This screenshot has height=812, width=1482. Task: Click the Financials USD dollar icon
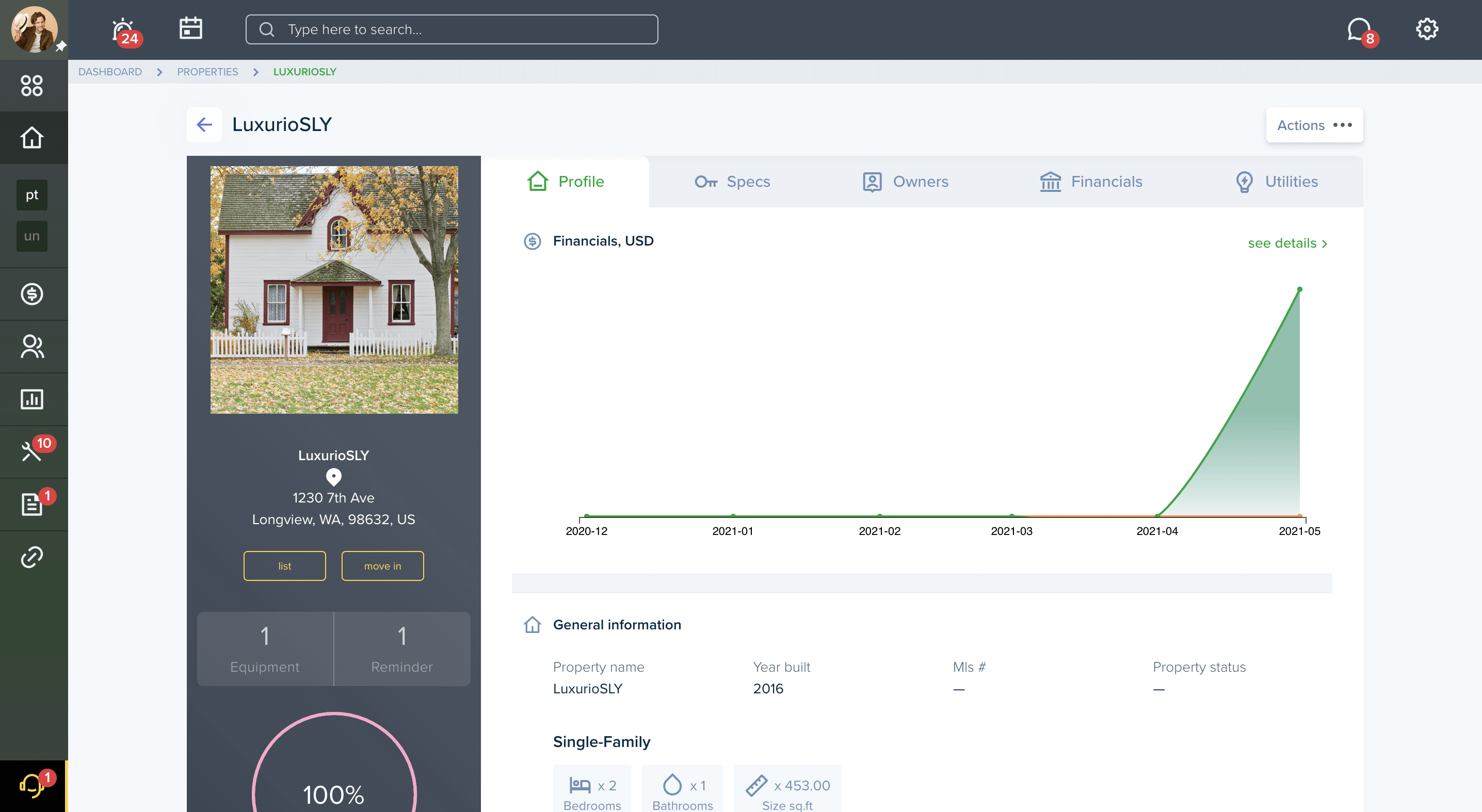[x=532, y=241]
